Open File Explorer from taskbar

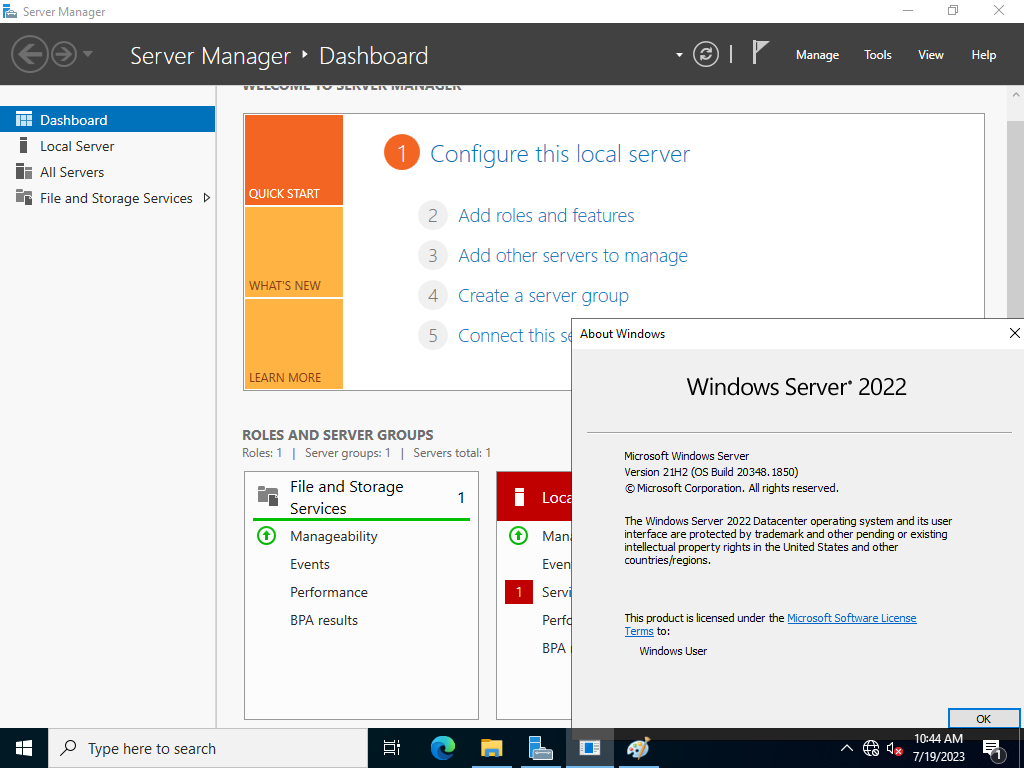(x=492, y=748)
